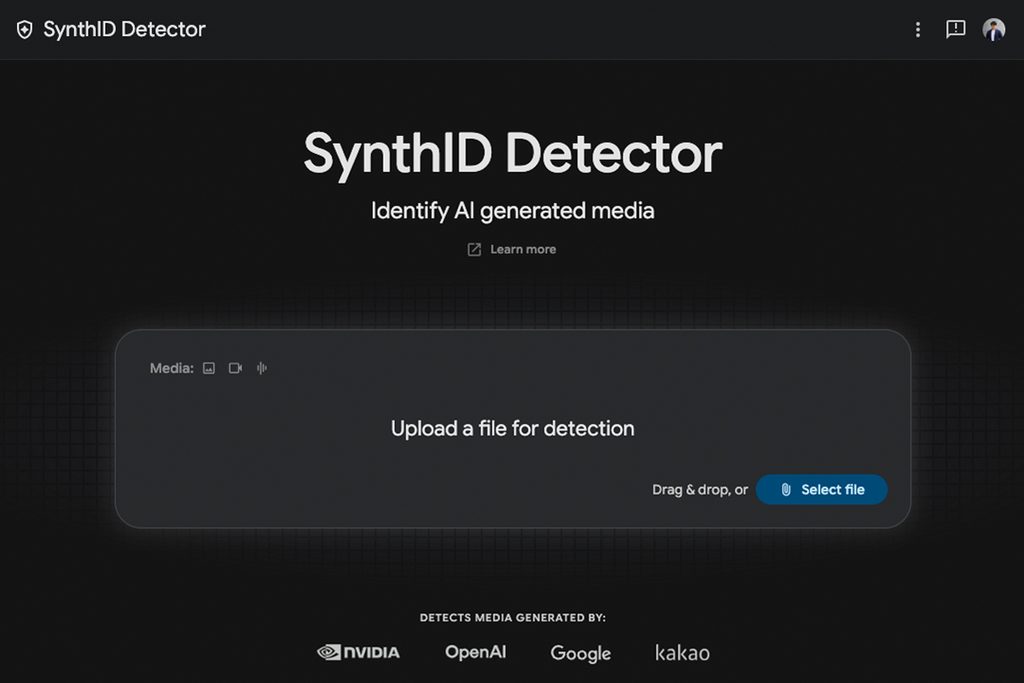This screenshot has width=1024, height=683.
Task: Click the SynthID shield logo icon
Action: click(25, 29)
